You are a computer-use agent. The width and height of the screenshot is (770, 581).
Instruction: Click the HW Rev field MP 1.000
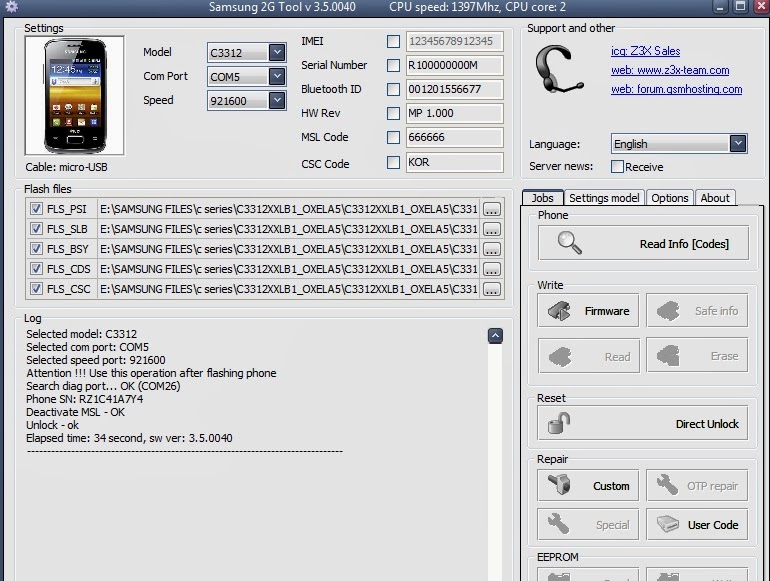455,113
